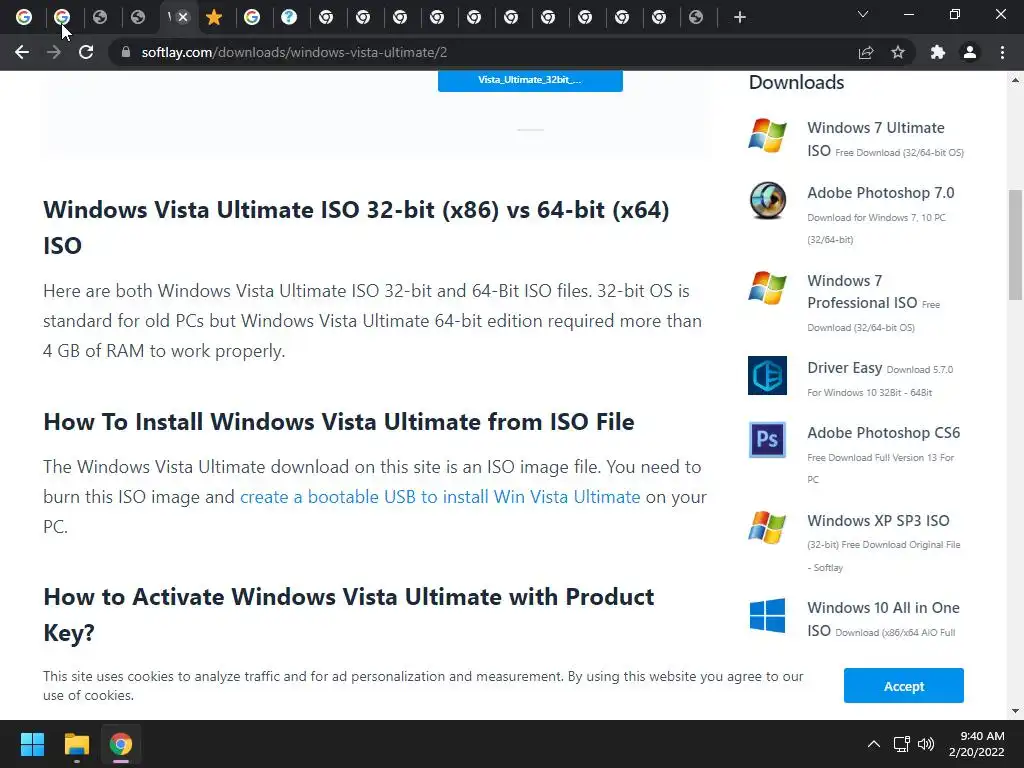Focus the softlay.com address bar
This screenshot has height=768, width=1024.
[483, 52]
